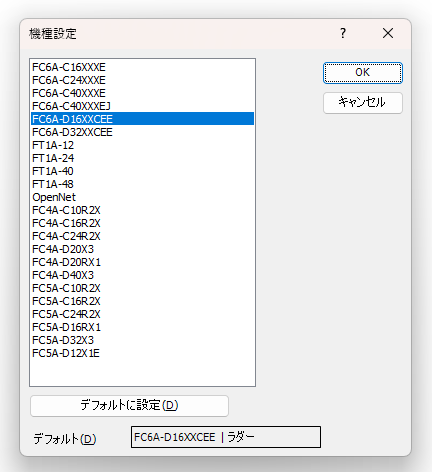Close the 機種設定 dialog
This screenshot has width=432, height=472.
coord(388,33)
